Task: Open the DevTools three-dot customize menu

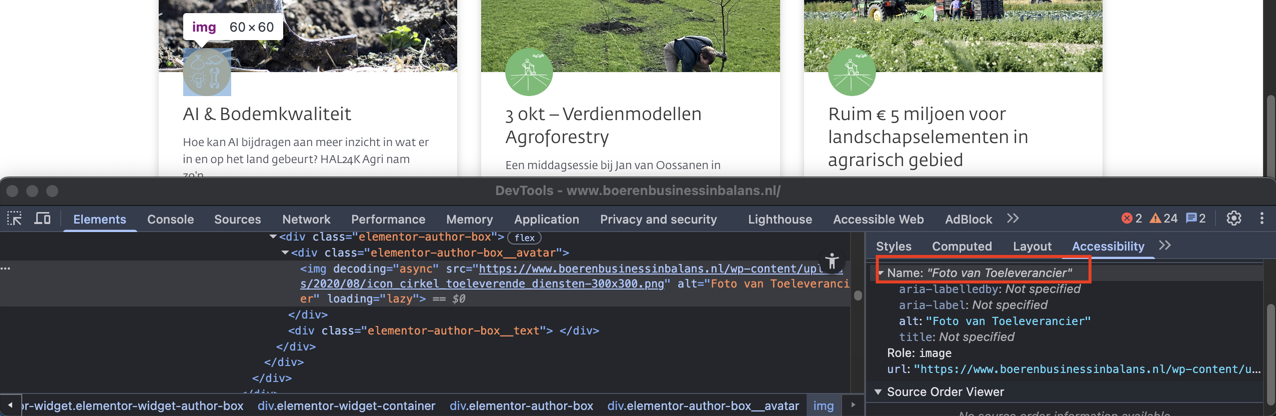Action: pos(1261,219)
